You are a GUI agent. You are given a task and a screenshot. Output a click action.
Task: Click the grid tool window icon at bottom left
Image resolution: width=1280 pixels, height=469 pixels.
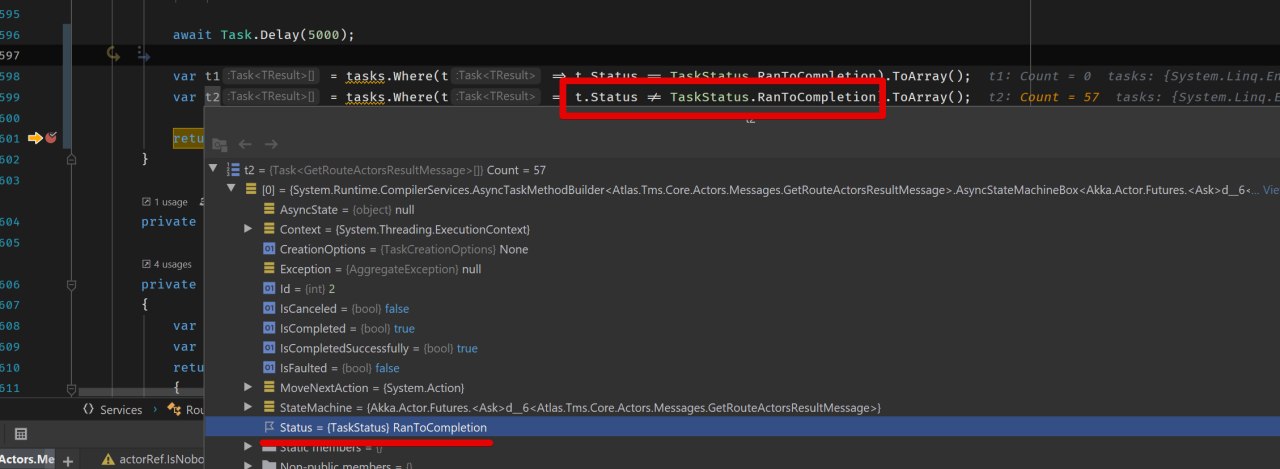point(20,434)
